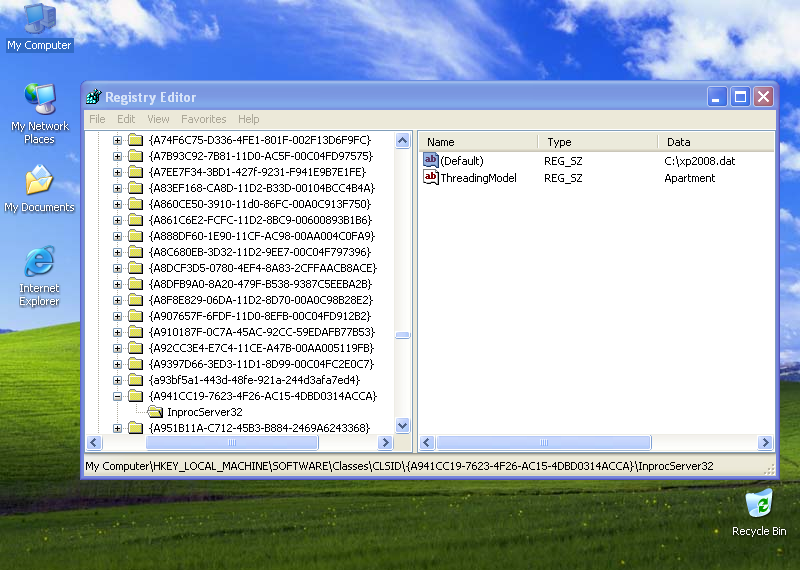Click folder icon of {A7EE7F34-3BD1-427f-9231-F941E9B7E1FE}

click(x=135, y=172)
